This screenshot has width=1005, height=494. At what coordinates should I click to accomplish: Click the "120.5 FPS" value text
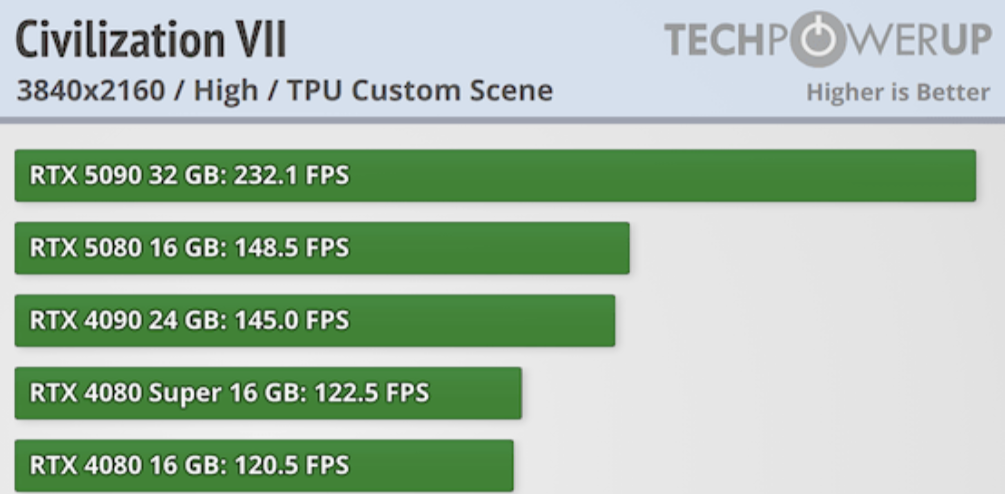pyautogui.click(x=291, y=465)
